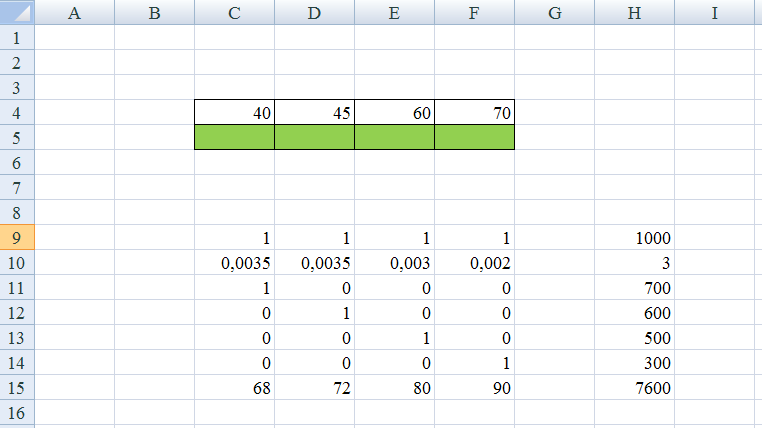762x428 pixels.
Task: Click cell H13 containing 500
Action: pyautogui.click(x=634, y=338)
